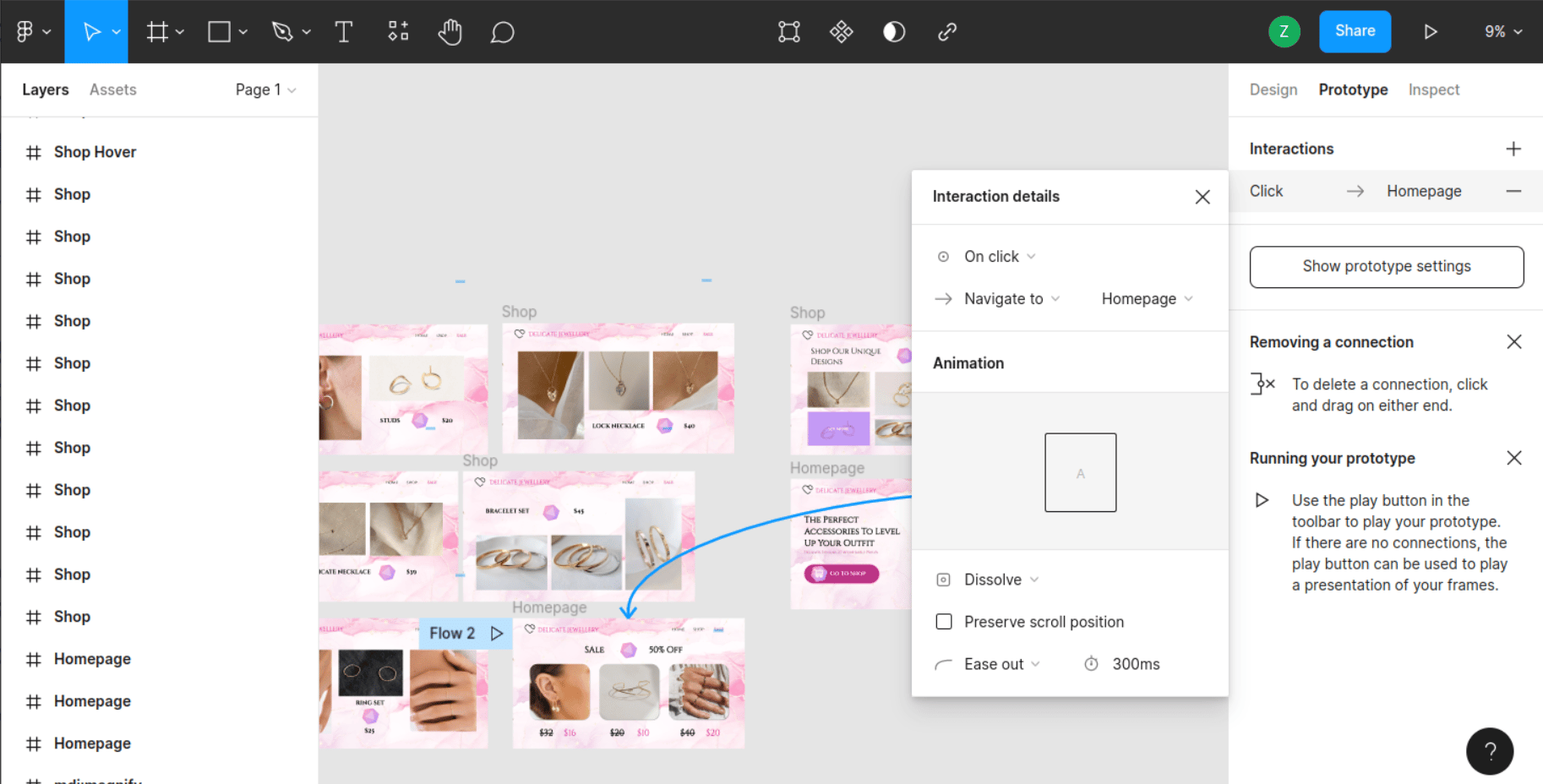
Task: Click the Share button
Action: point(1355,31)
